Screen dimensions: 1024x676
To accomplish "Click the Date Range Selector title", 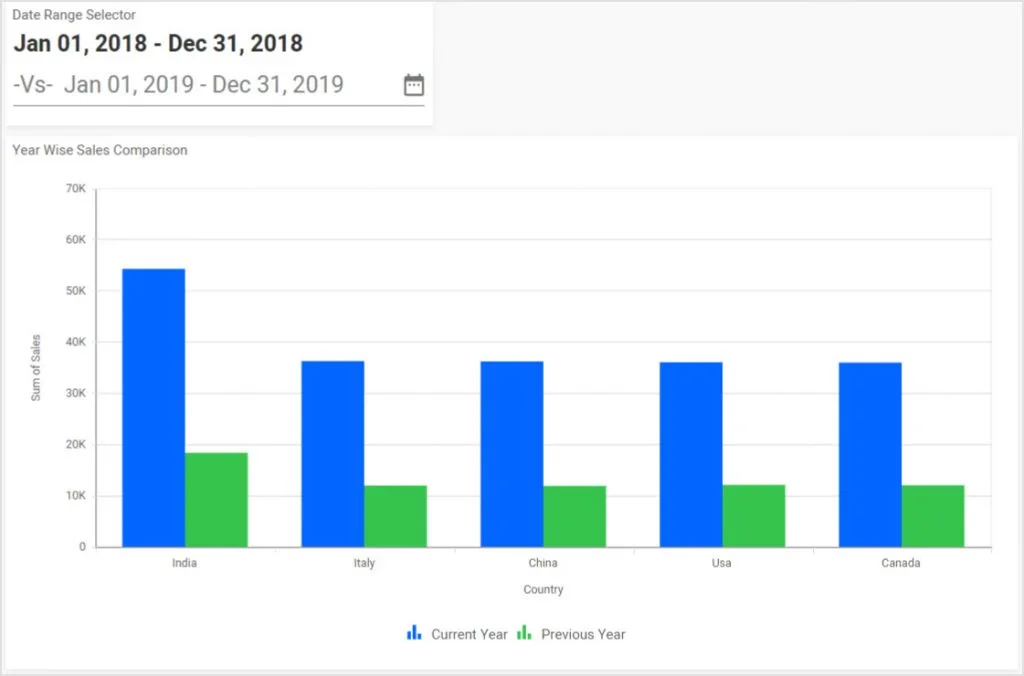I will point(74,15).
